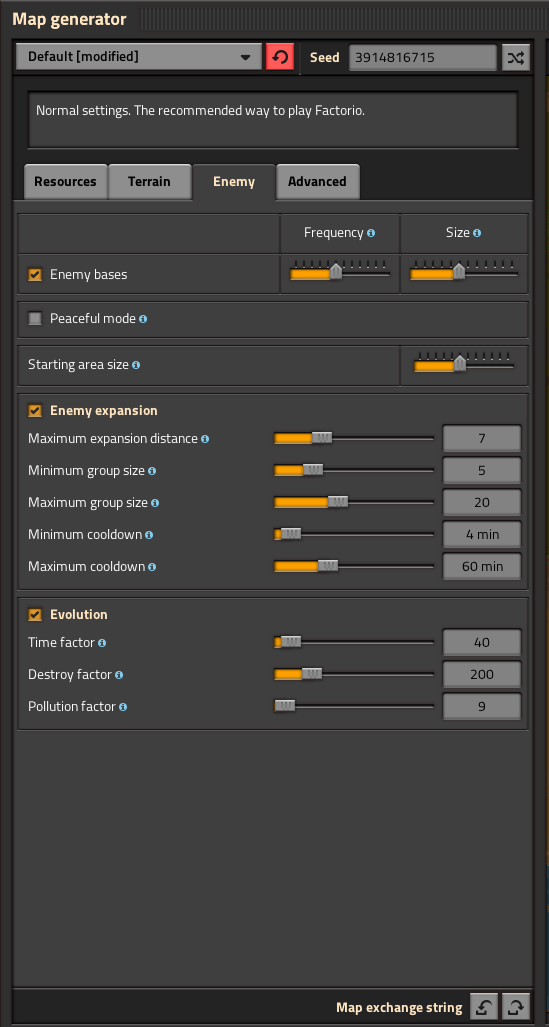Disable the Enemy expansion checkbox

[35, 411]
